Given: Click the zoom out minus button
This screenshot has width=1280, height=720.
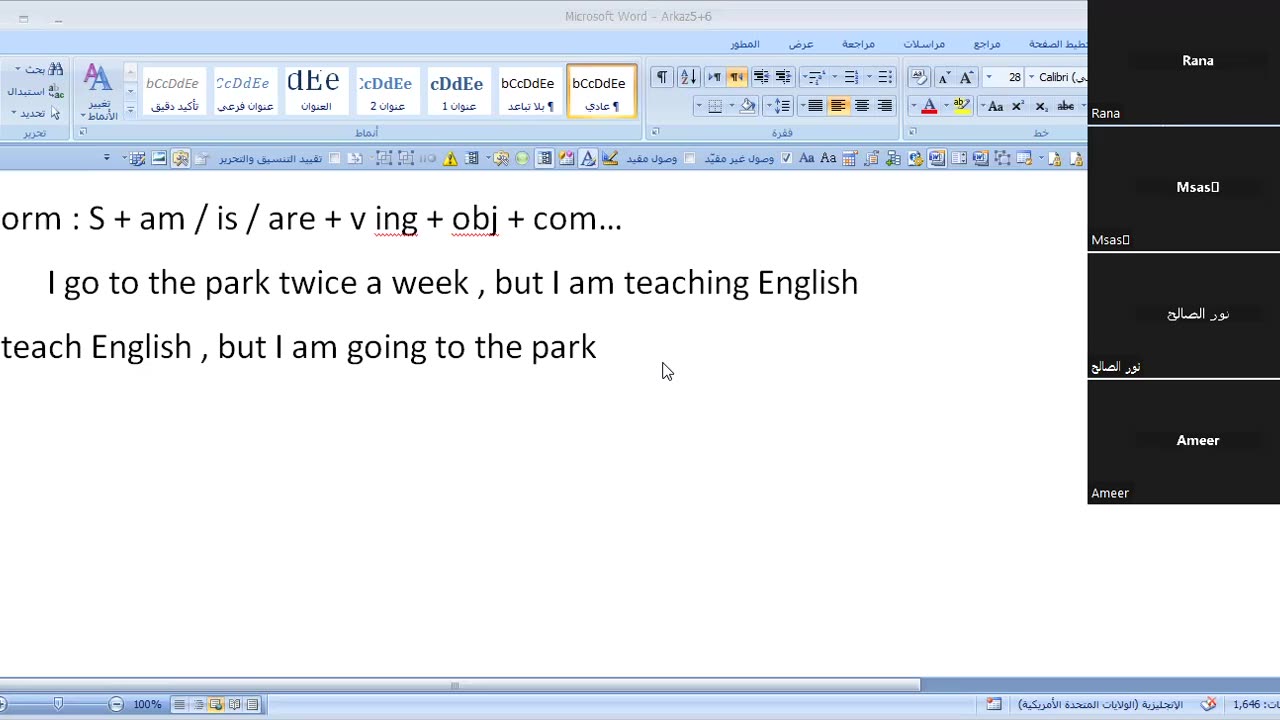Looking at the screenshot, I should coord(116,704).
